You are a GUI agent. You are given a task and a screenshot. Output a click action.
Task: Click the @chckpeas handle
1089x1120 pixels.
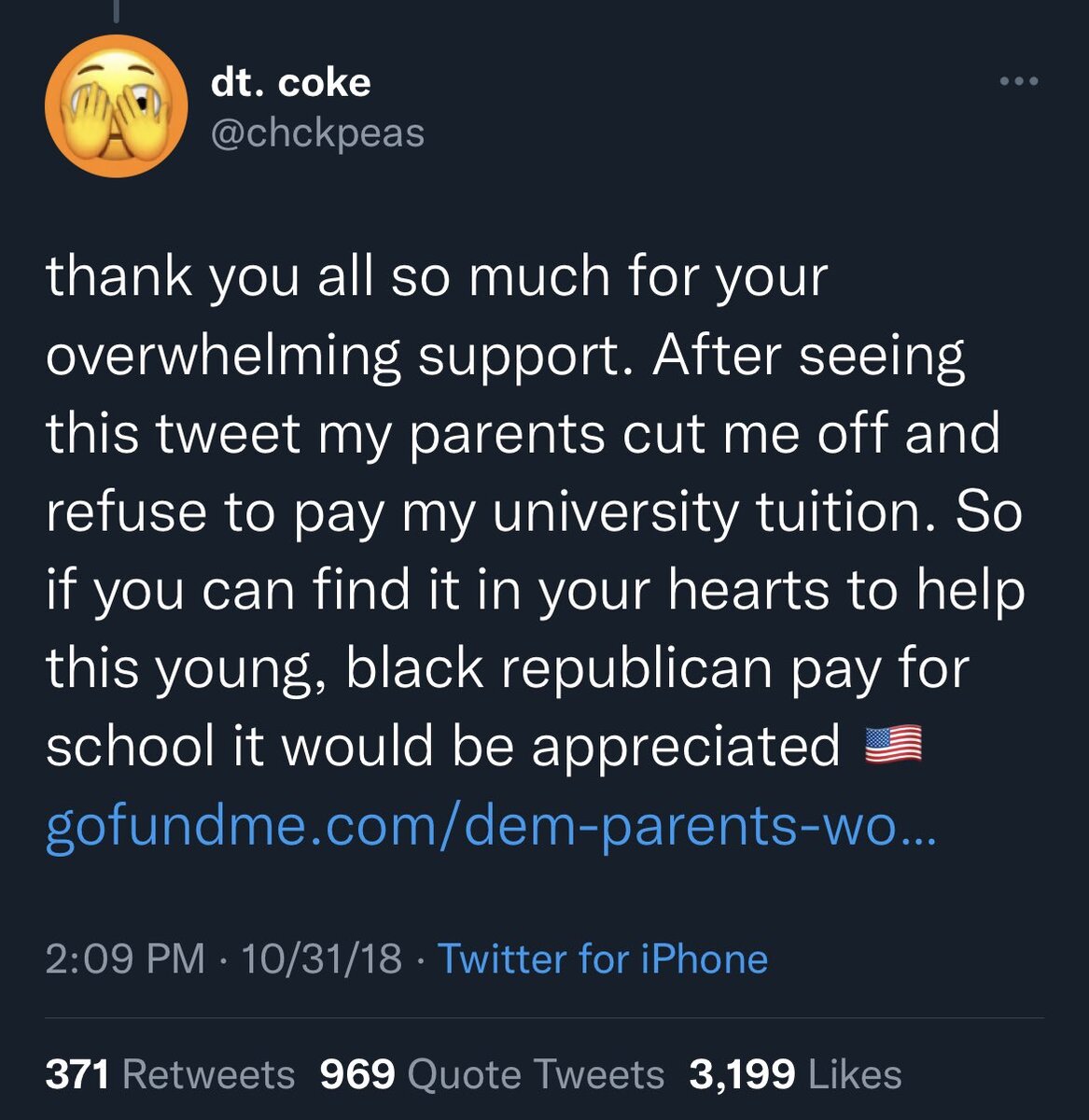[317, 133]
